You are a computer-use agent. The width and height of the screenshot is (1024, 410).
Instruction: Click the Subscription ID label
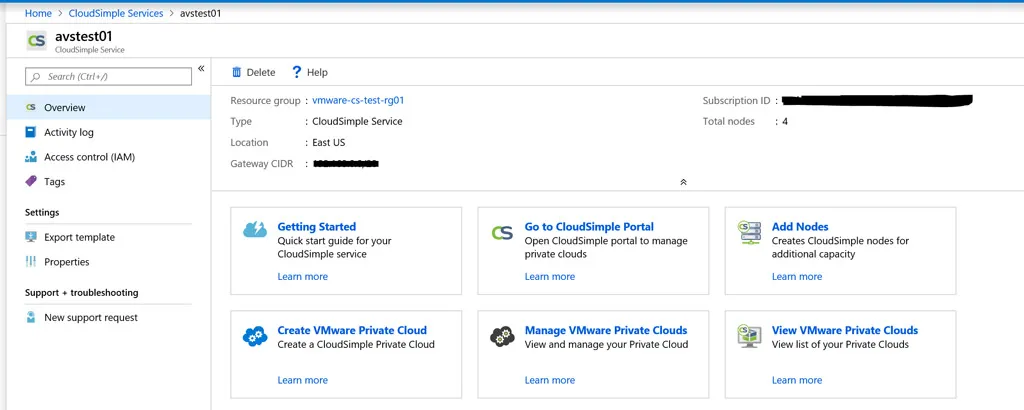coord(737,101)
